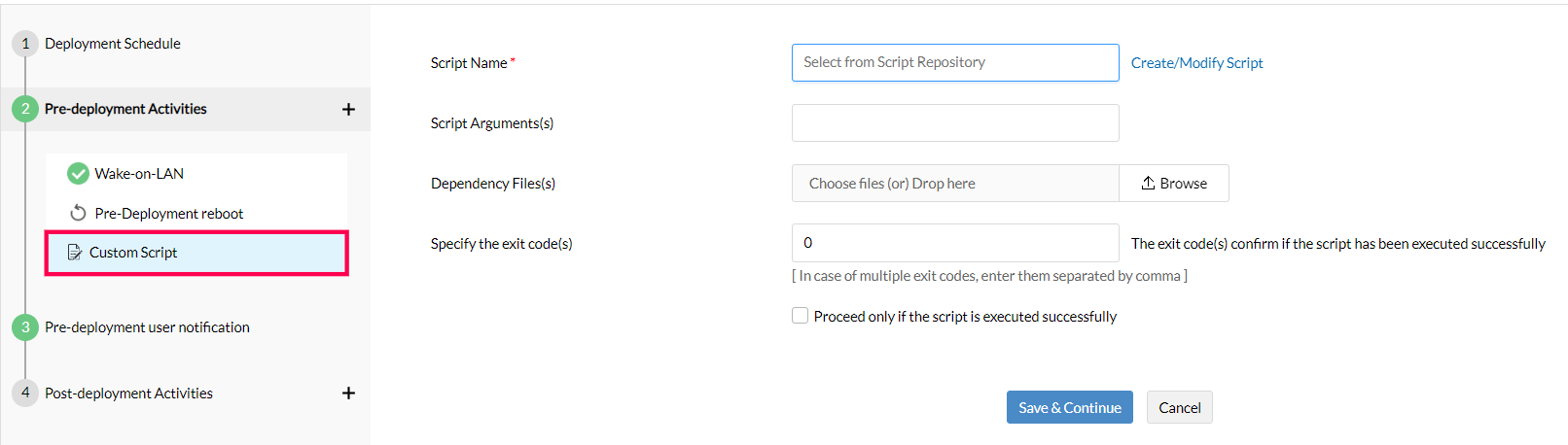Expand Post-deployment Activities with the plus icon
Viewport: 1568px width, 445px height.
[348, 394]
